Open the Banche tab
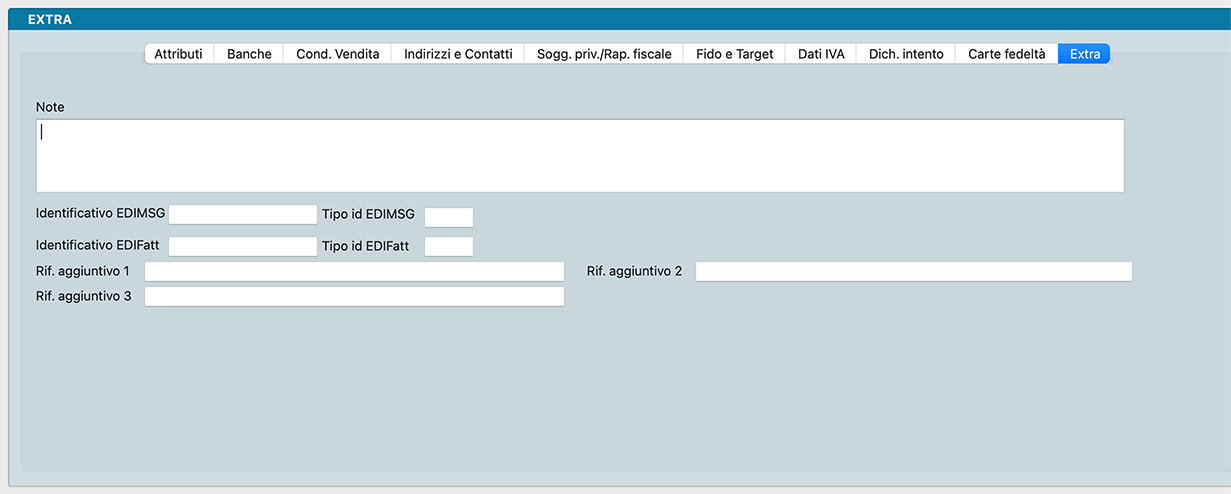This screenshot has height=494, width=1231. [x=249, y=54]
